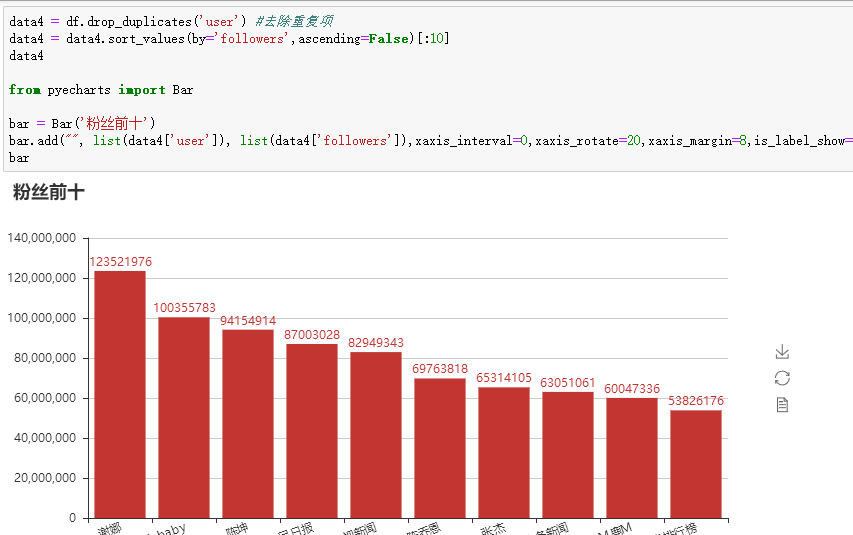Select the red bar under 100355783
Image resolution: width=853 pixels, height=535 pixels.
click(x=184, y=417)
